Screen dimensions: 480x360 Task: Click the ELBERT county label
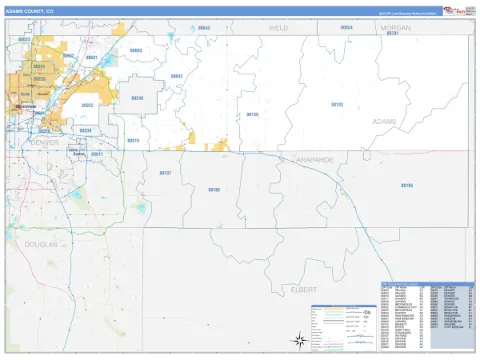pyautogui.click(x=304, y=290)
